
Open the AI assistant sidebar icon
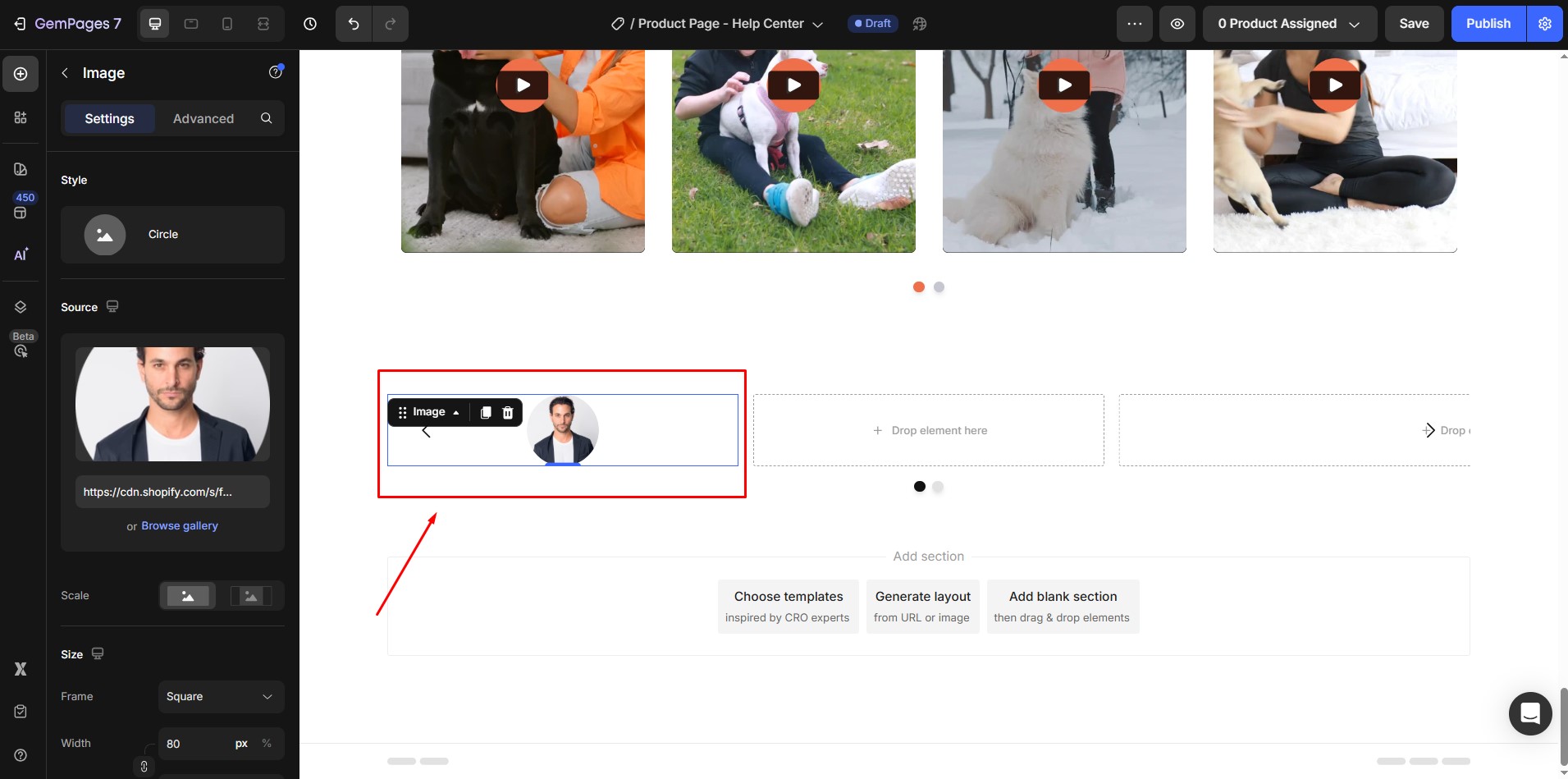tap(21, 254)
